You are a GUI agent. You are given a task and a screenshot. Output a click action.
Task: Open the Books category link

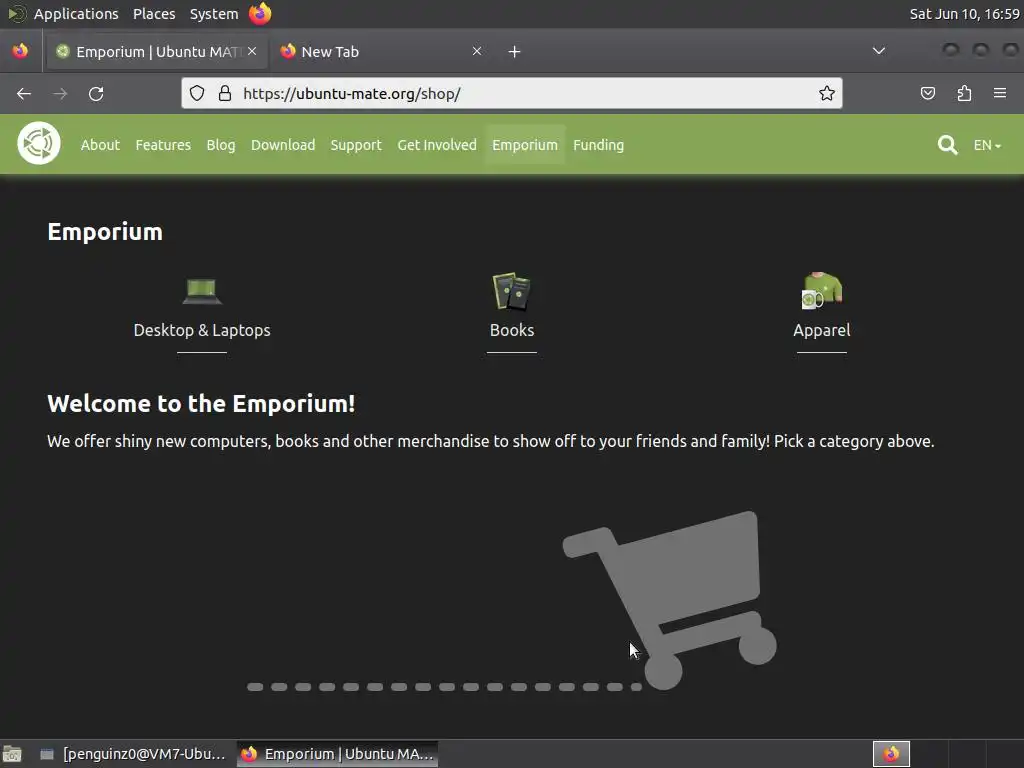click(x=512, y=330)
